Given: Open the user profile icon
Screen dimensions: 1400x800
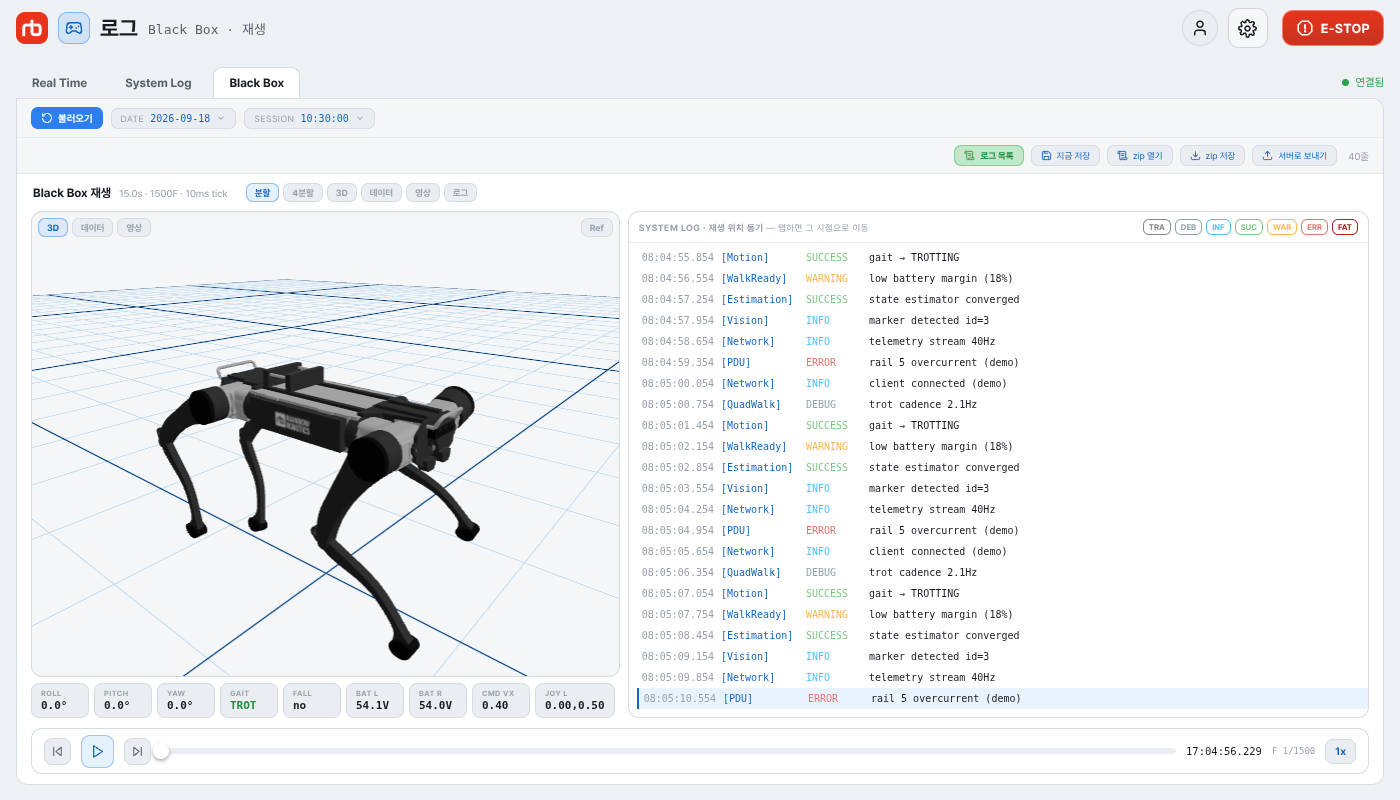Looking at the screenshot, I should [x=1200, y=28].
